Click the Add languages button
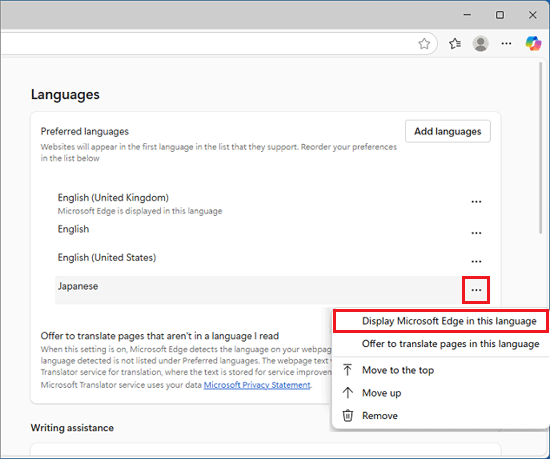550x459 pixels. point(448,131)
